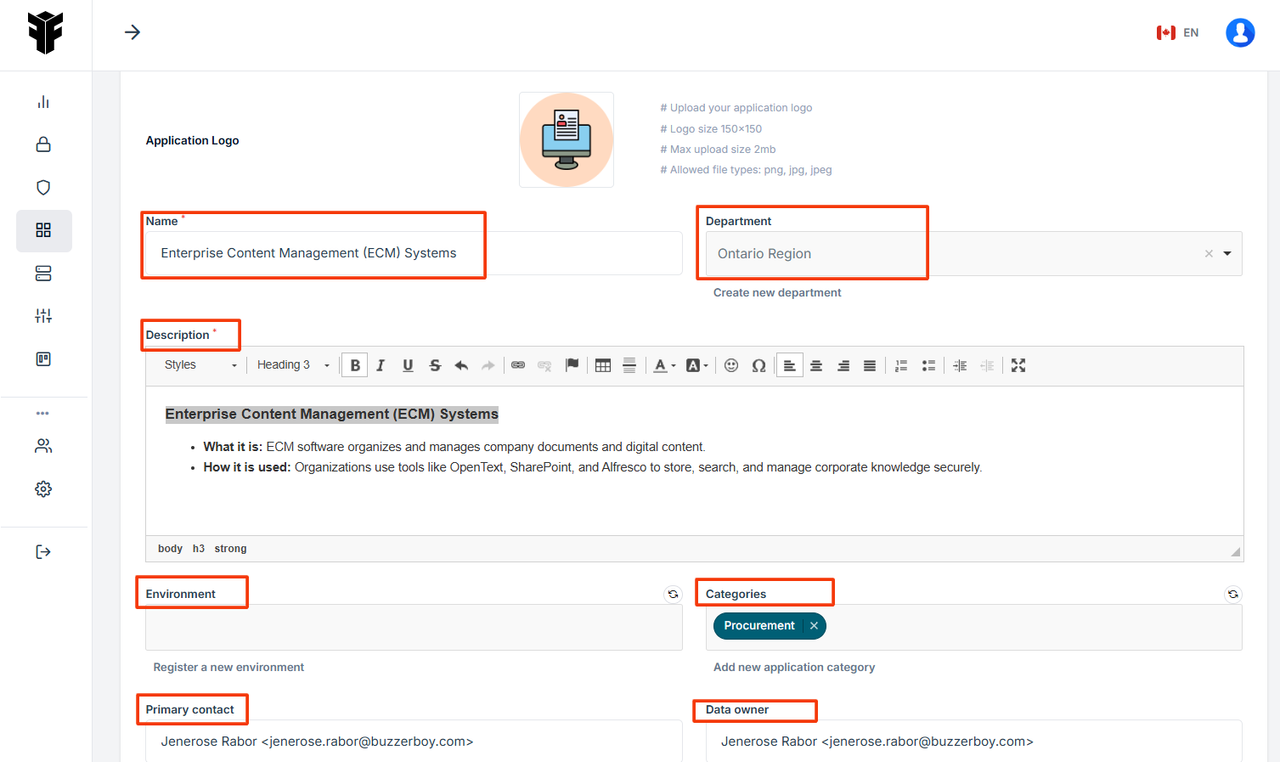Toggle italic formatting in the editor

(381, 366)
